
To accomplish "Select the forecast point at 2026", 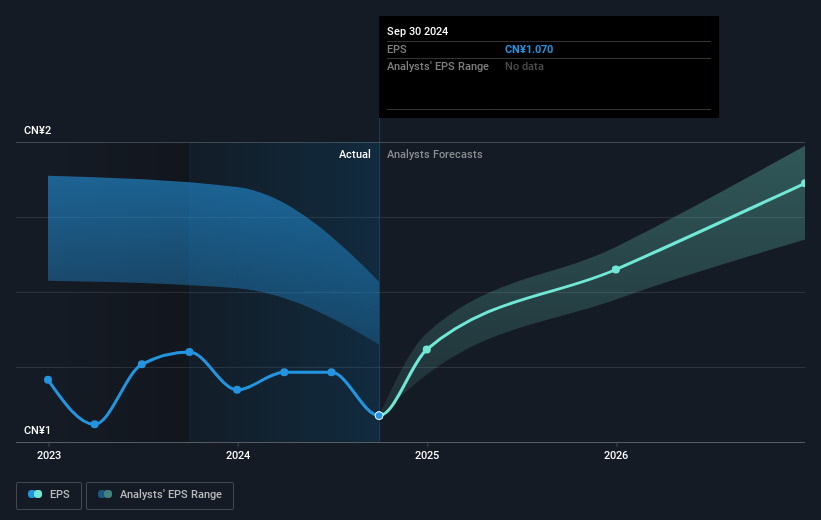I will click(x=616, y=269).
